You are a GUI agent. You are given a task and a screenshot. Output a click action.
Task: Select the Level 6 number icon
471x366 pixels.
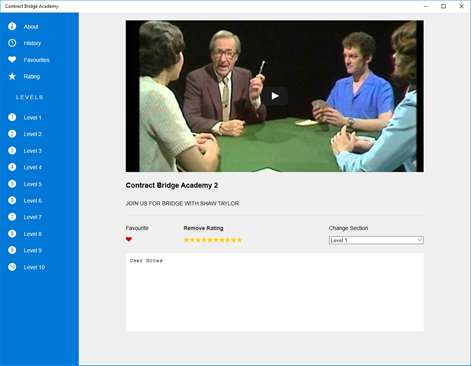click(12, 200)
